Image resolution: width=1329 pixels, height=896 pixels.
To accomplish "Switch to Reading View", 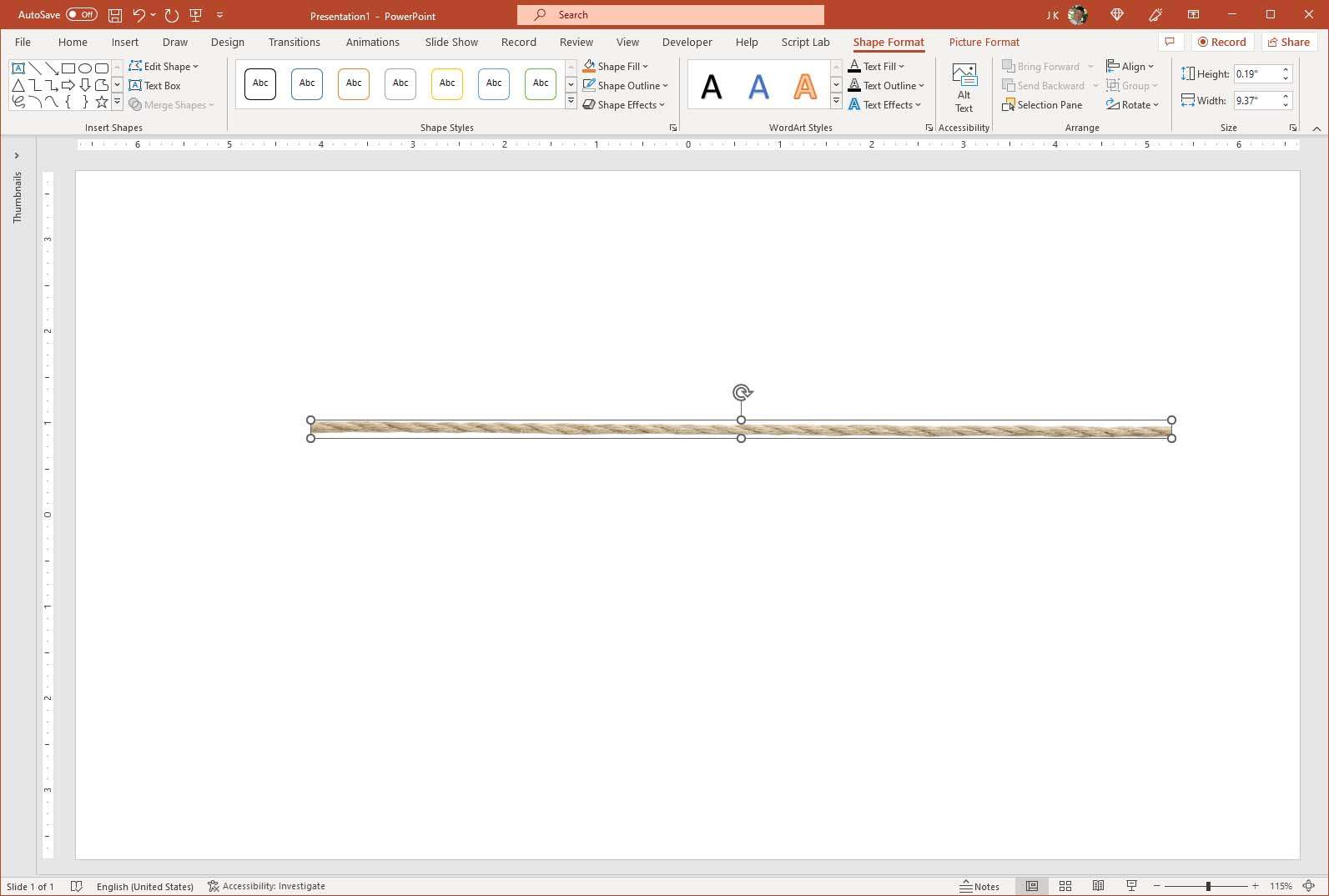I will (1099, 886).
